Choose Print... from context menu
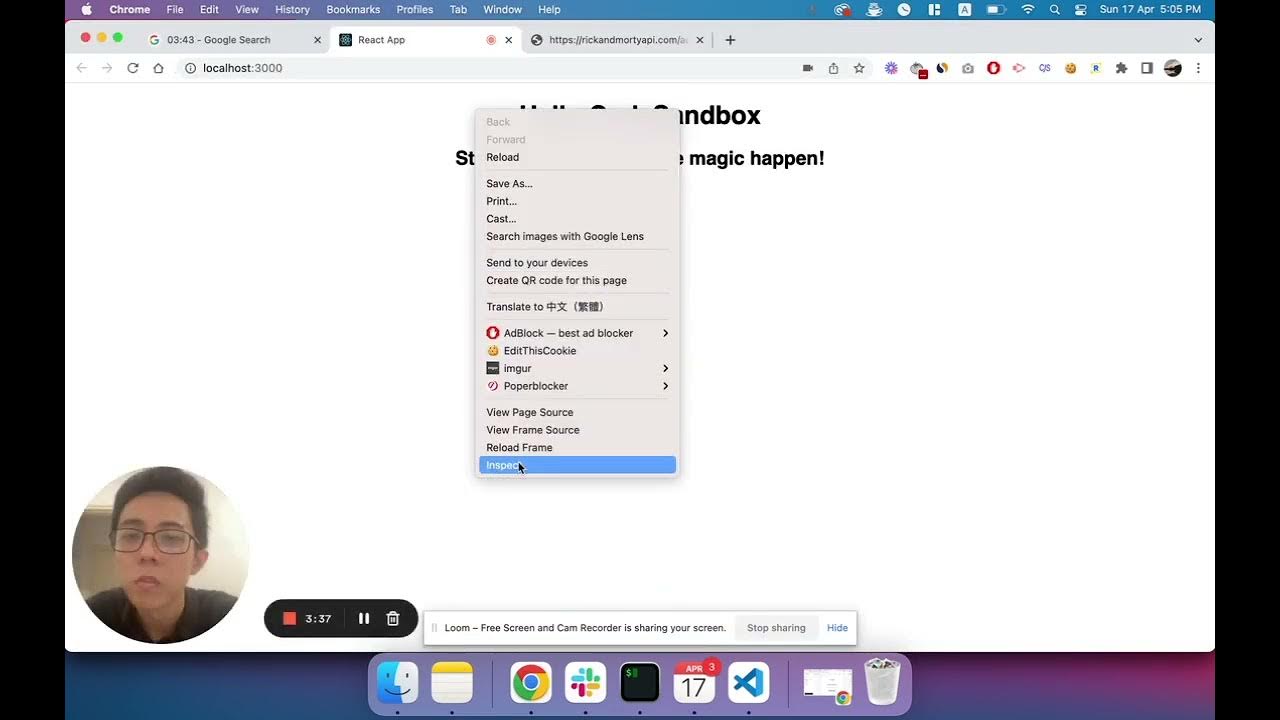The width and height of the screenshot is (1280, 720). coord(577,201)
